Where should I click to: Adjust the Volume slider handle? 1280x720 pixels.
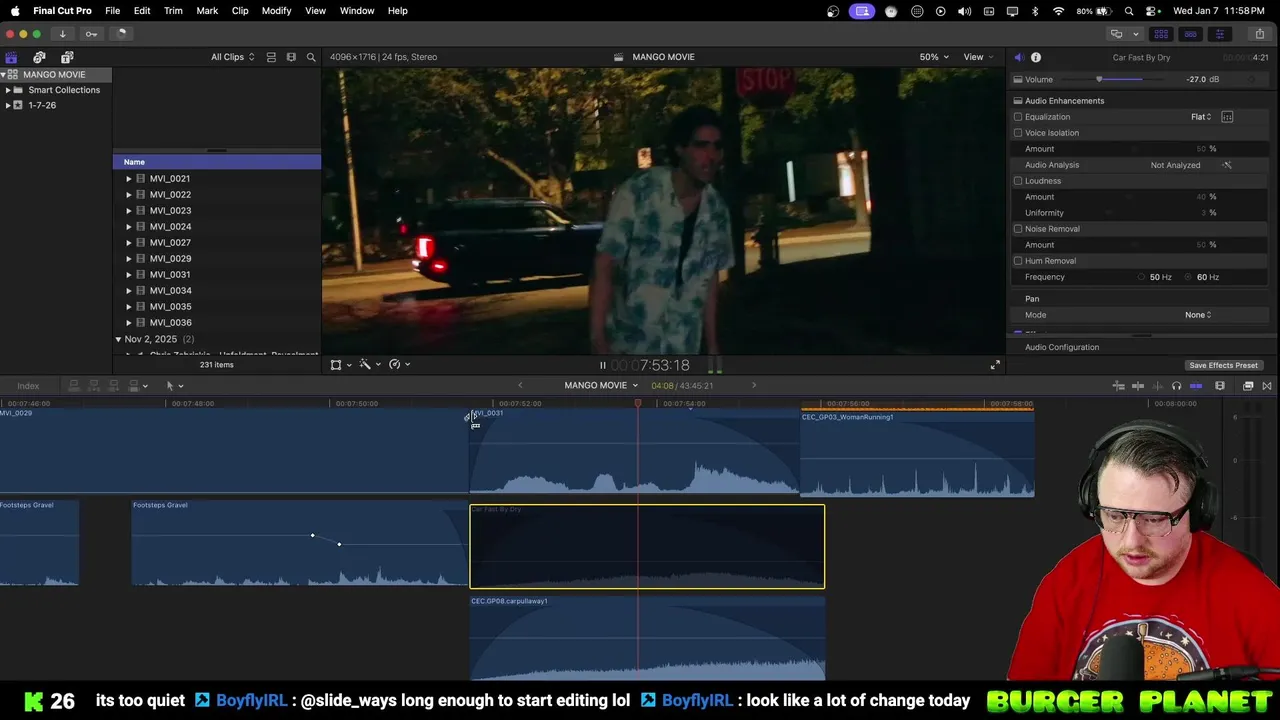pos(1099,79)
